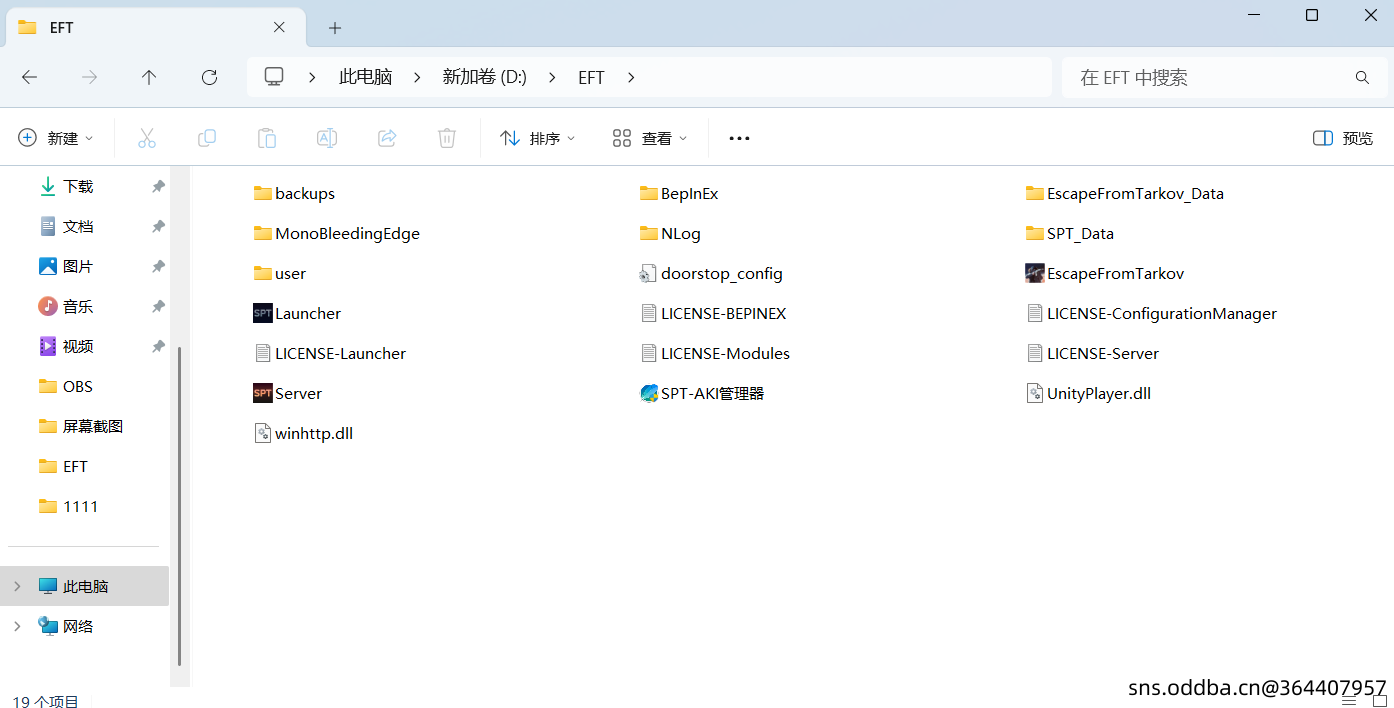Click the Cut scissors icon
The height and width of the screenshot is (708, 1394).
click(x=147, y=138)
